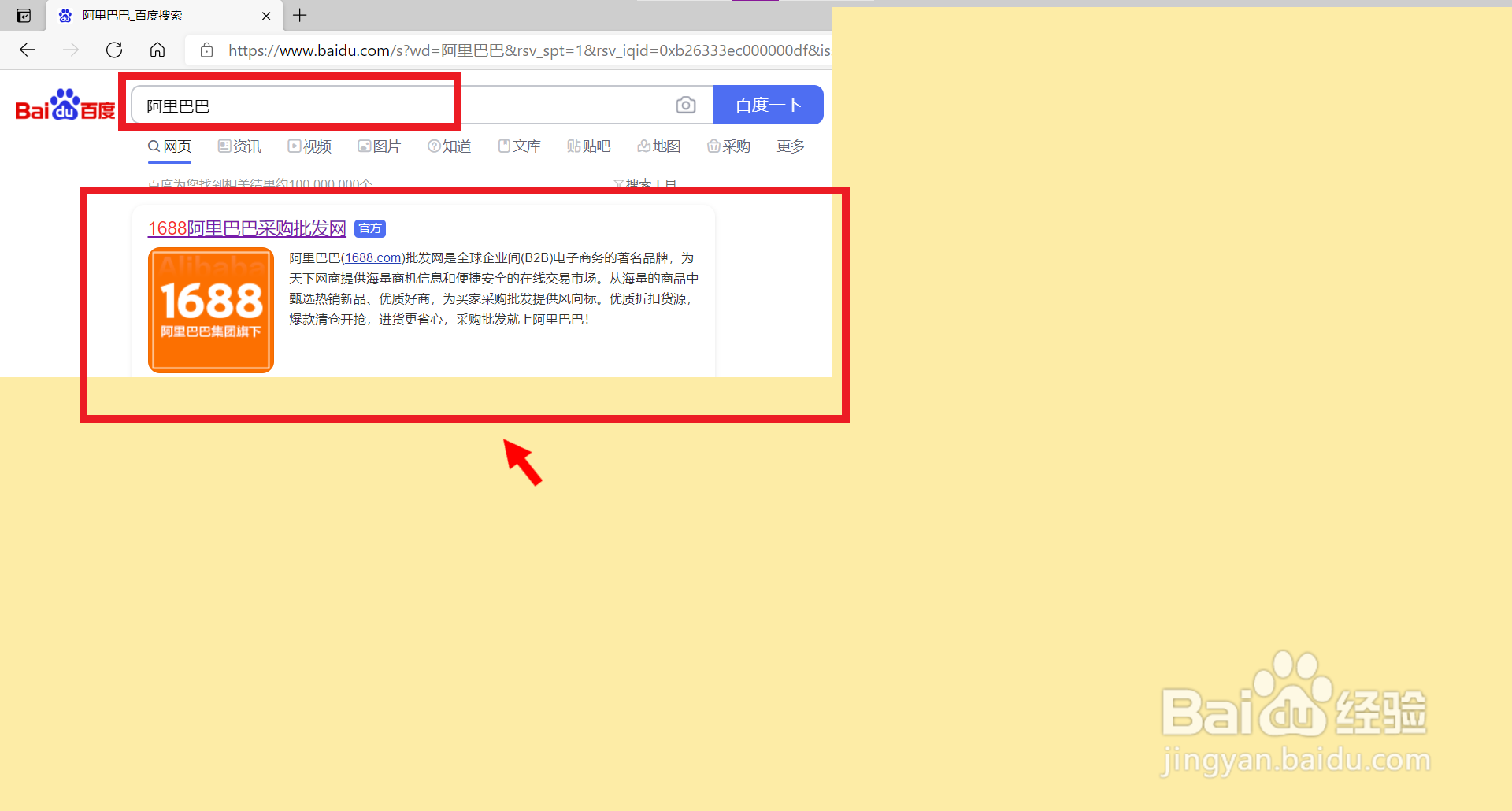Viewport: 1512px width, 811px height.
Task: Switch to the 资讯 tab
Action: 239,146
